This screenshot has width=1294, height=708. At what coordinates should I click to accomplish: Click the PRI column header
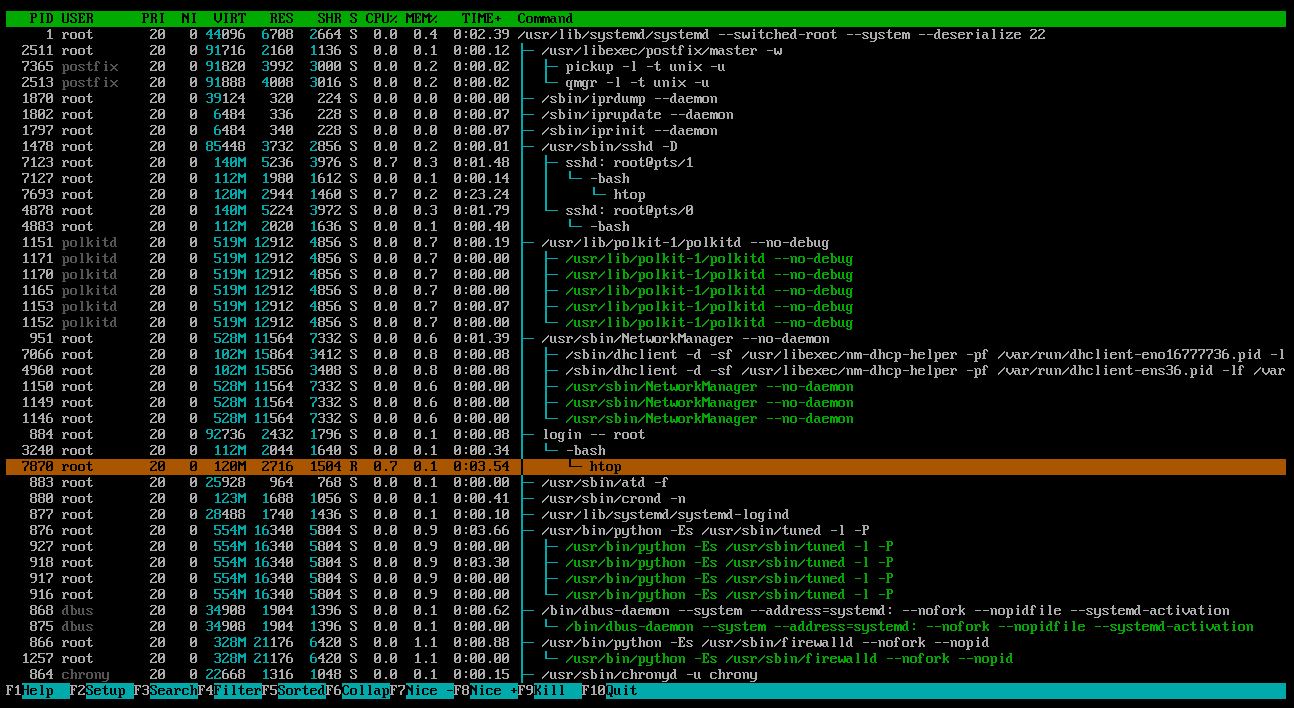click(x=154, y=18)
